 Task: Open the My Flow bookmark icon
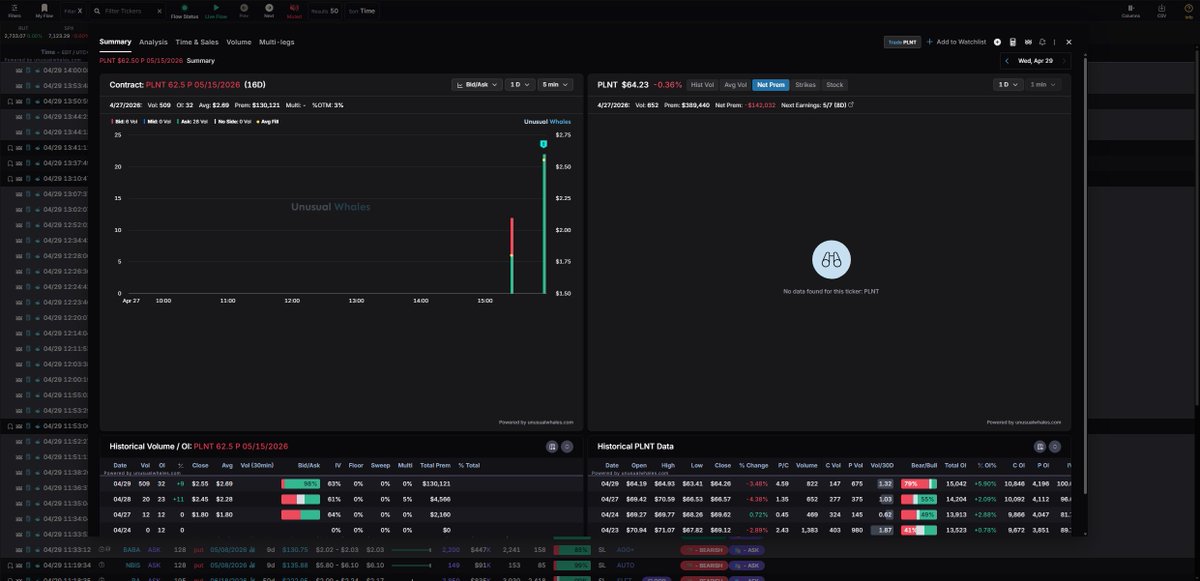(44, 10)
